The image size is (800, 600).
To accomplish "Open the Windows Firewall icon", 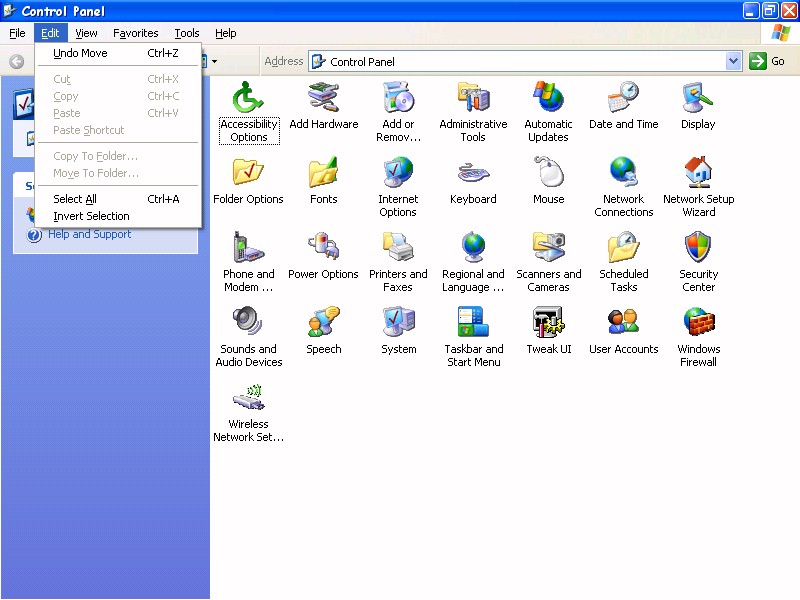I will (x=698, y=321).
